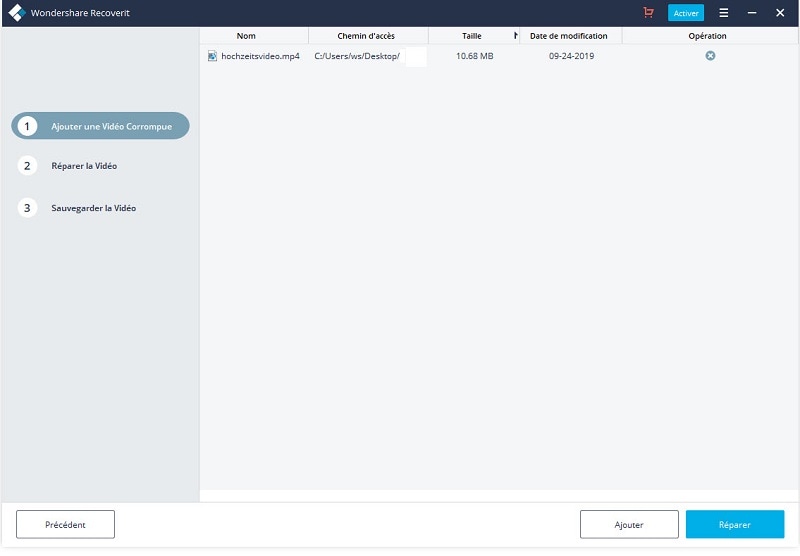Start repair with the Réparer button

735,524
